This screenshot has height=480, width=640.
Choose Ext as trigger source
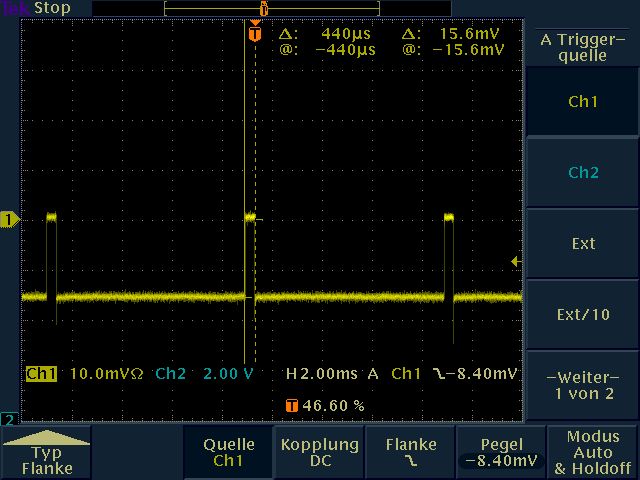pyautogui.click(x=582, y=243)
